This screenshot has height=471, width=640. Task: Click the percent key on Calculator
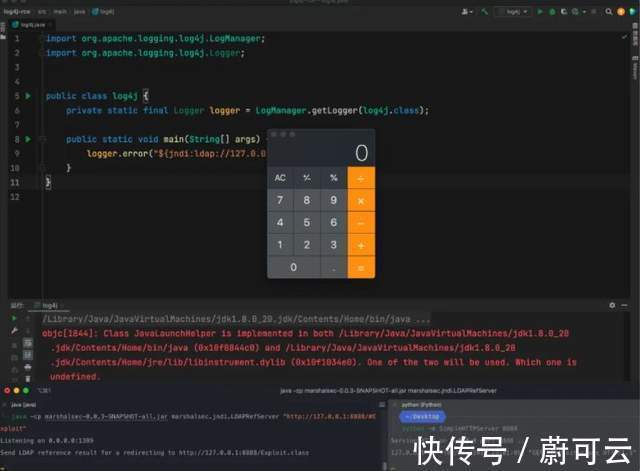pos(334,178)
